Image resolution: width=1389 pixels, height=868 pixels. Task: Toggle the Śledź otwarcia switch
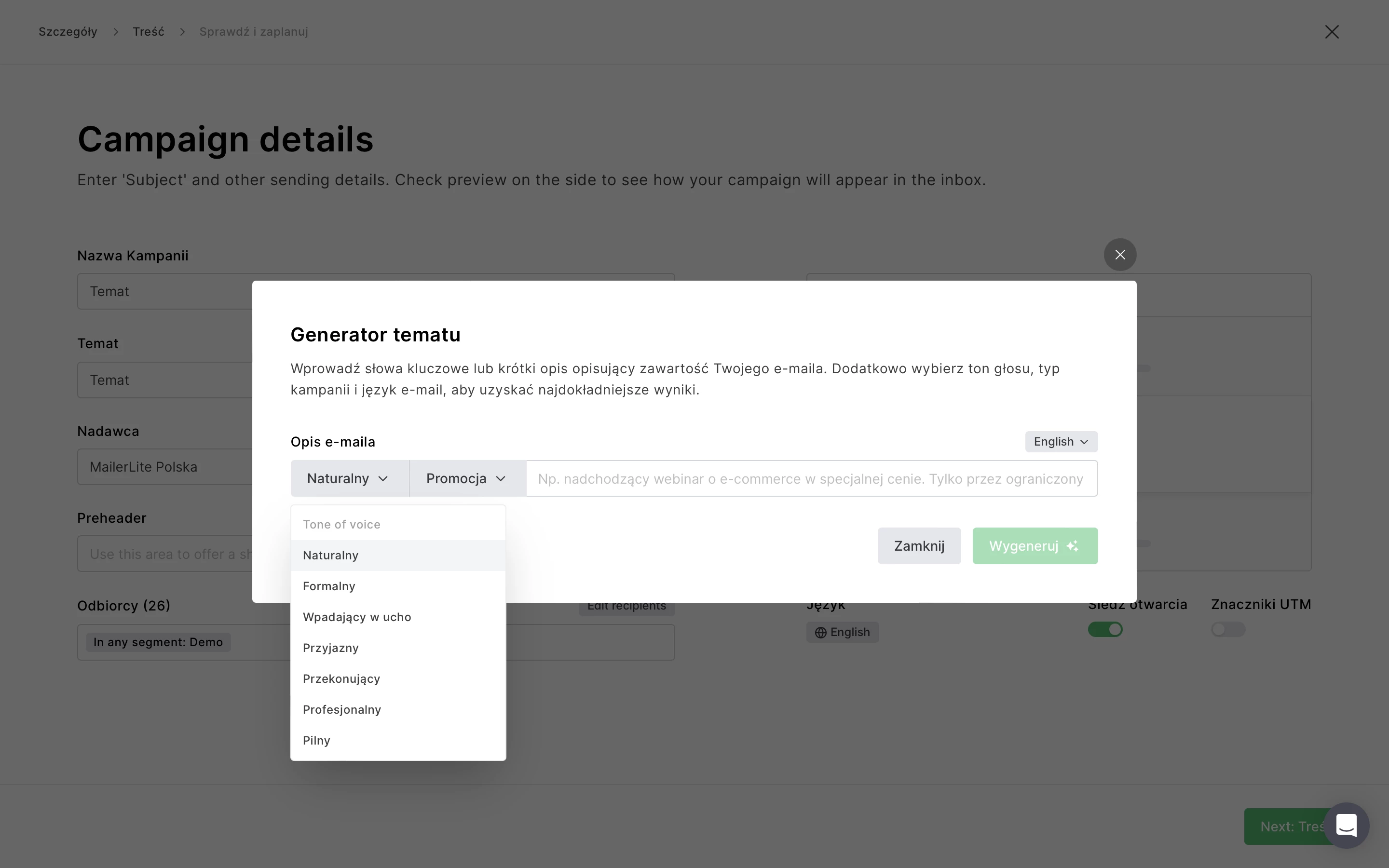1105,629
